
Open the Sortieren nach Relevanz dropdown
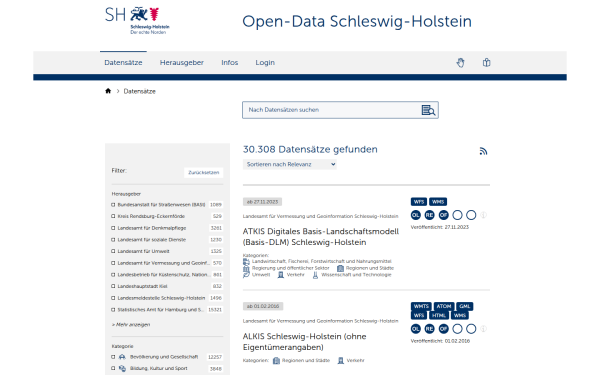point(289,165)
